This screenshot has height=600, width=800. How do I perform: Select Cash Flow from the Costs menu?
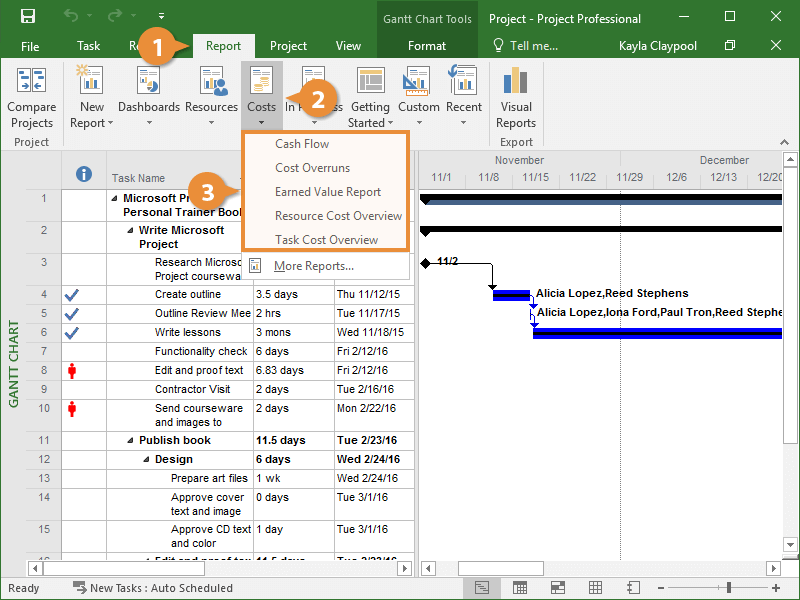tap(302, 144)
